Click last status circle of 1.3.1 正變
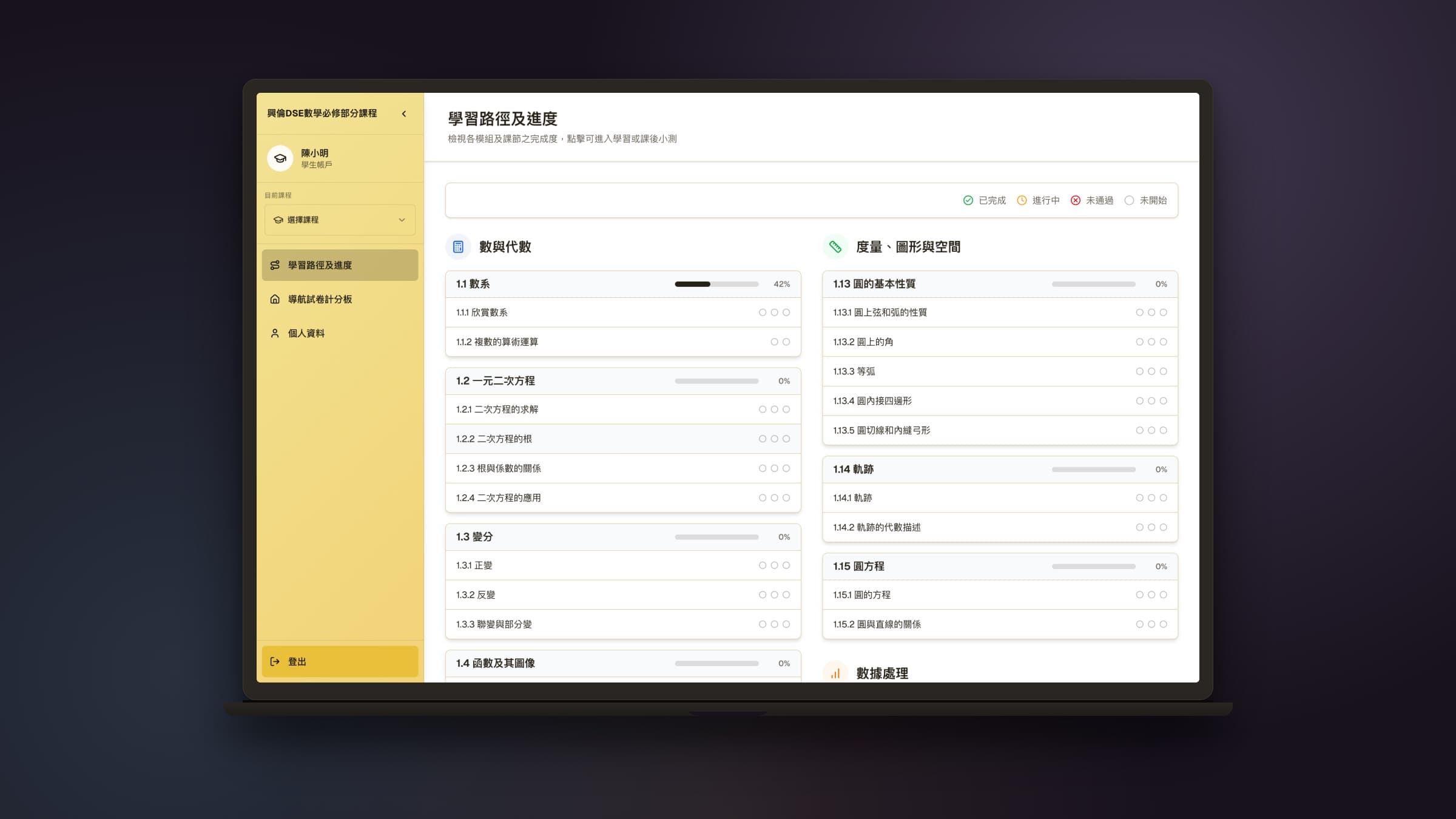Screen dimensions: 1456x819 (786, 565)
